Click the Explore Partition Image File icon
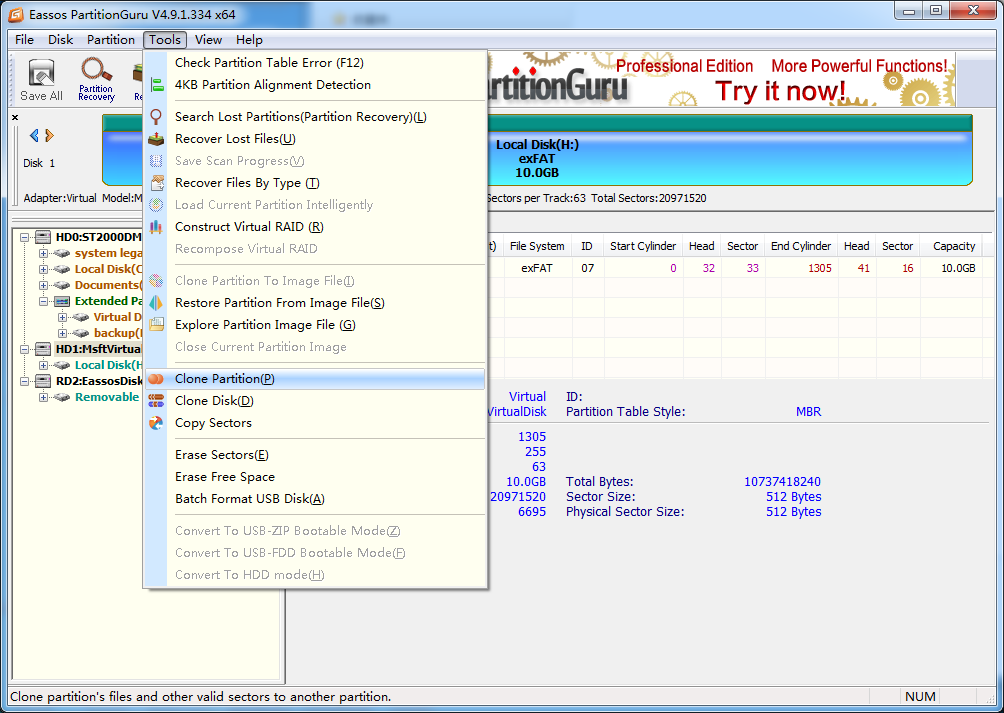Image resolution: width=1004 pixels, height=713 pixels. (156, 324)
